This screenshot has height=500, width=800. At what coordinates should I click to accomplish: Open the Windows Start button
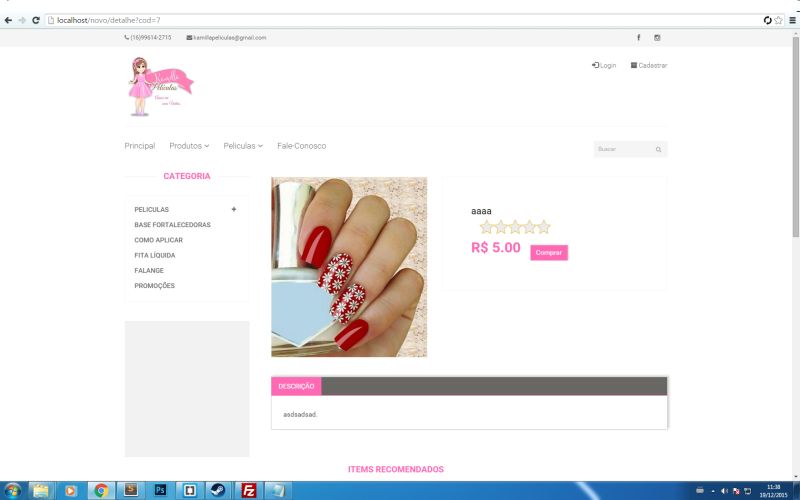(12, 491)
